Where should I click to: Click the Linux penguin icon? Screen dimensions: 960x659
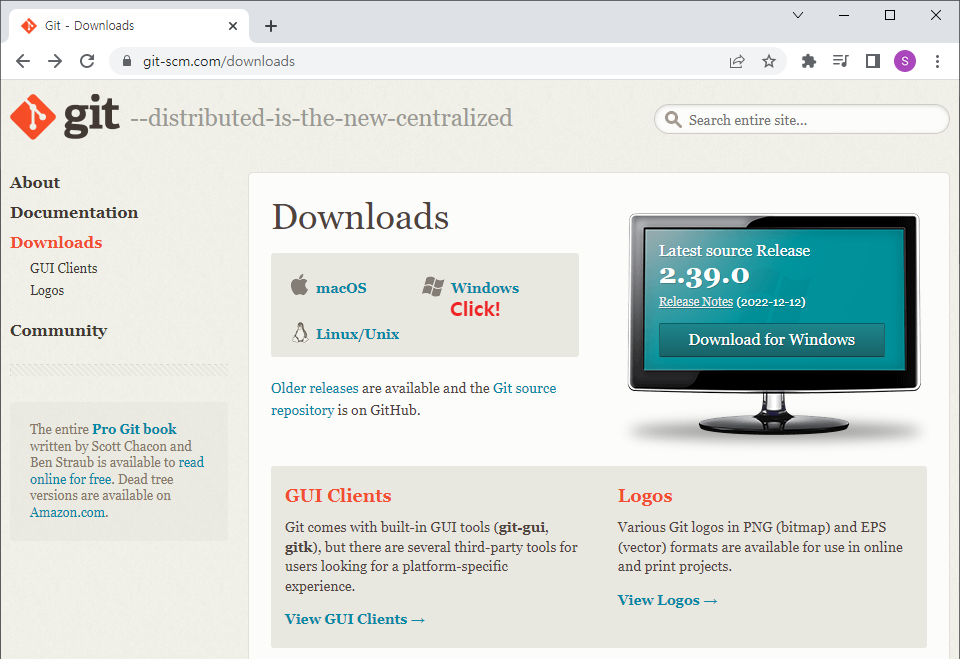300,333
